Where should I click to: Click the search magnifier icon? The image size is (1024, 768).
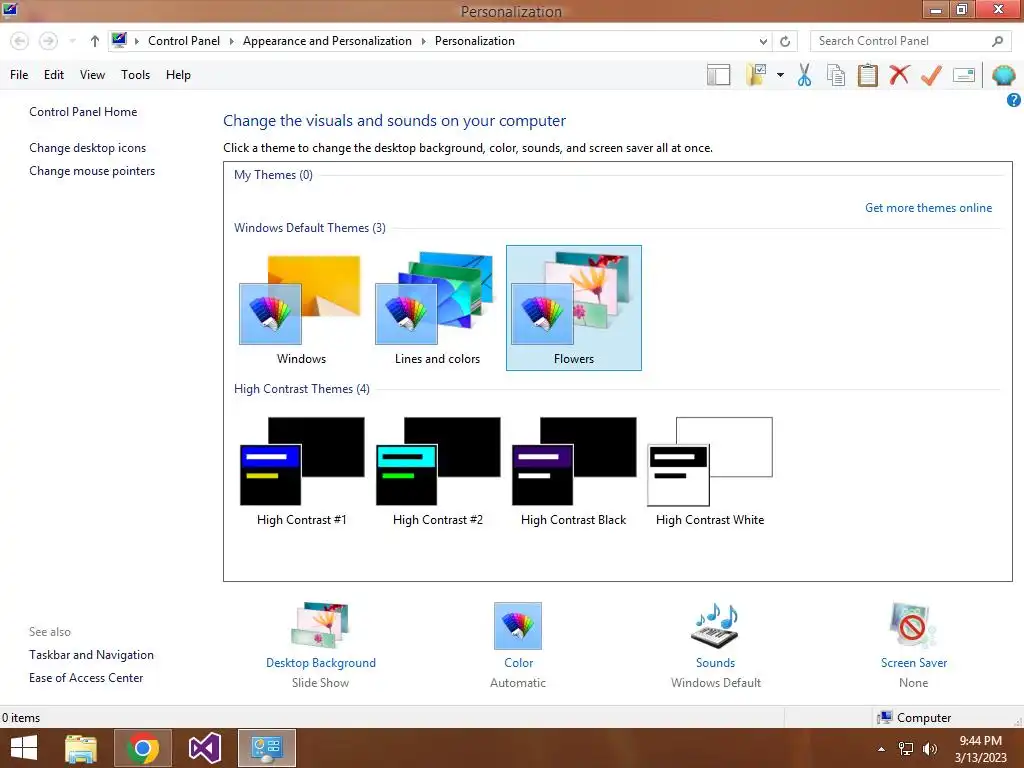tap(997, 41)
